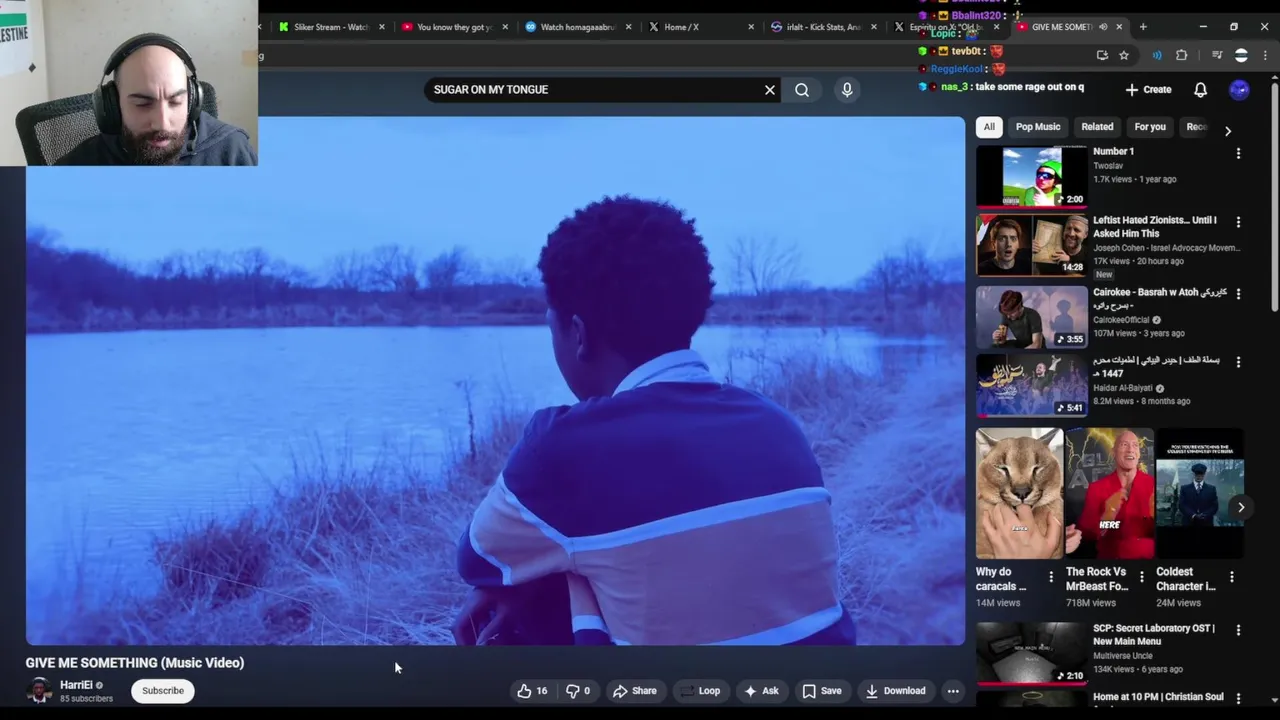This screenshot has width=1280, height=720.
Task: Open the browser profile icon
Action: coord(1241,56)
